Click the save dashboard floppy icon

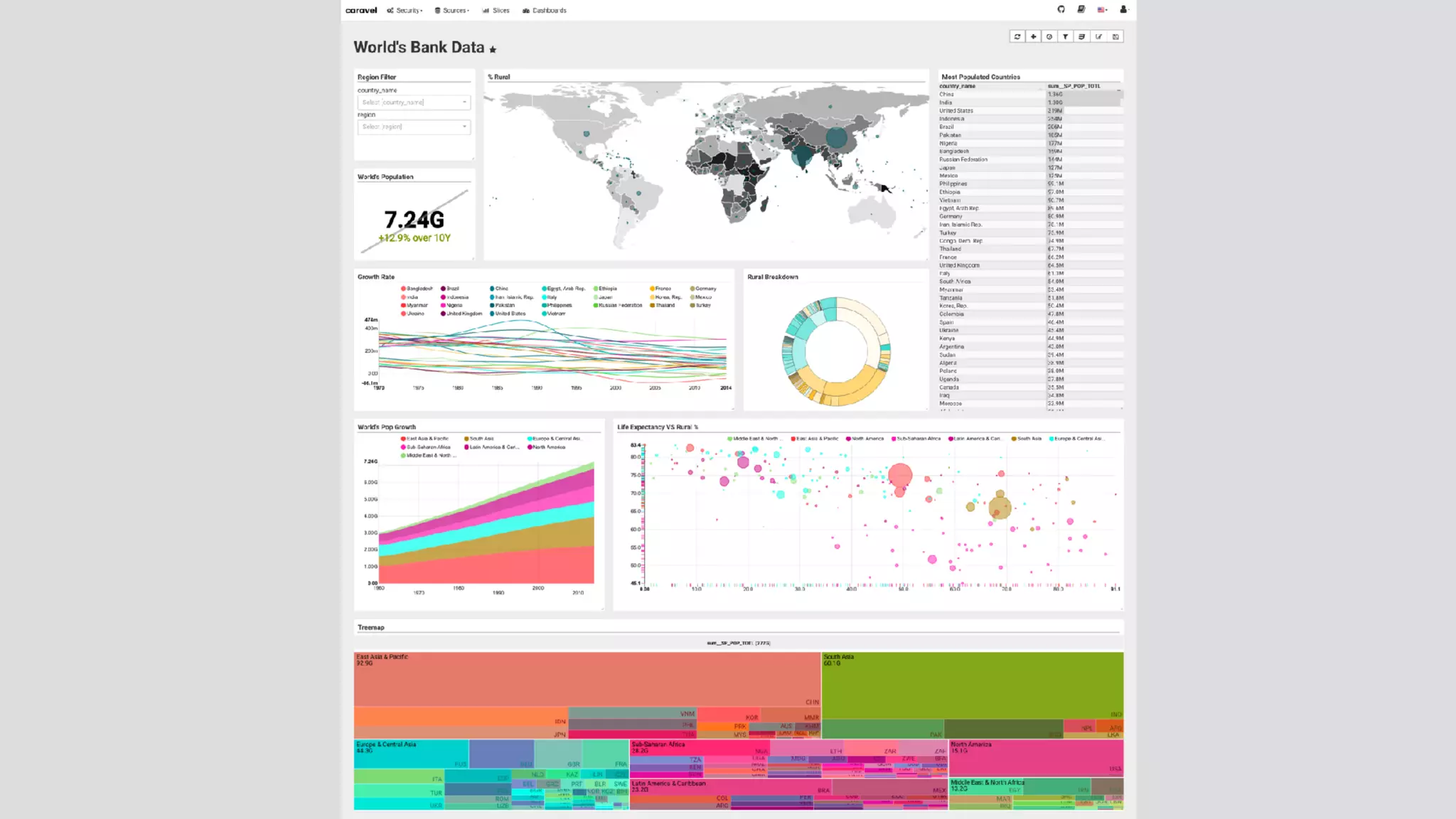[1115, 36]
